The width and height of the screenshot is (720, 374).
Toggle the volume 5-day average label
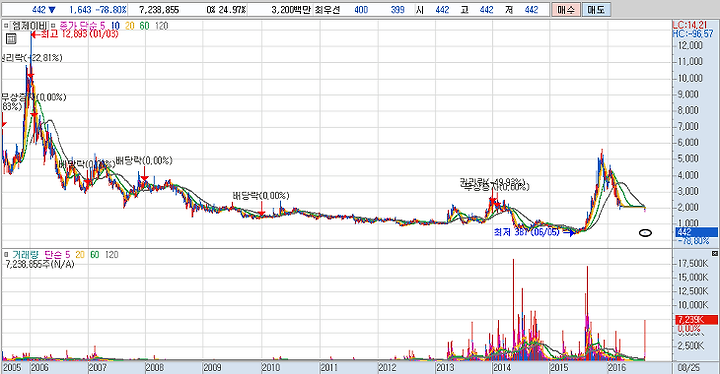68,255
